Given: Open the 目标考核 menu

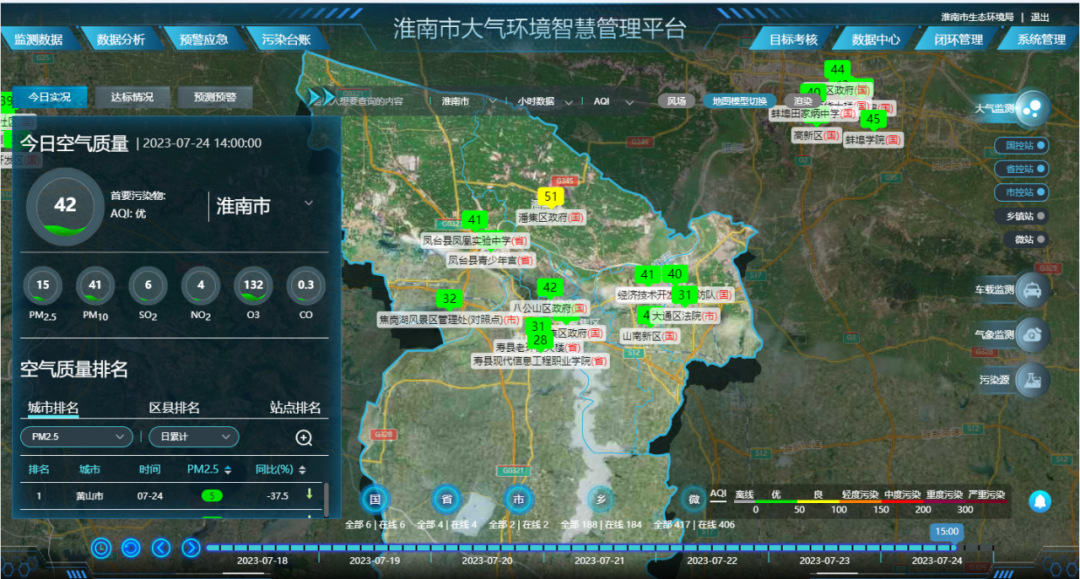Looking at the screenshot, I should coord(793,39).
